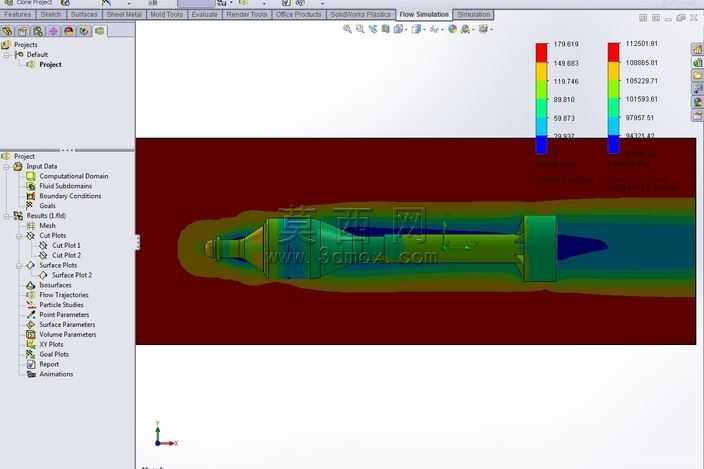
Task: Select the Flow Simulation tab
Action: [424, 14]
